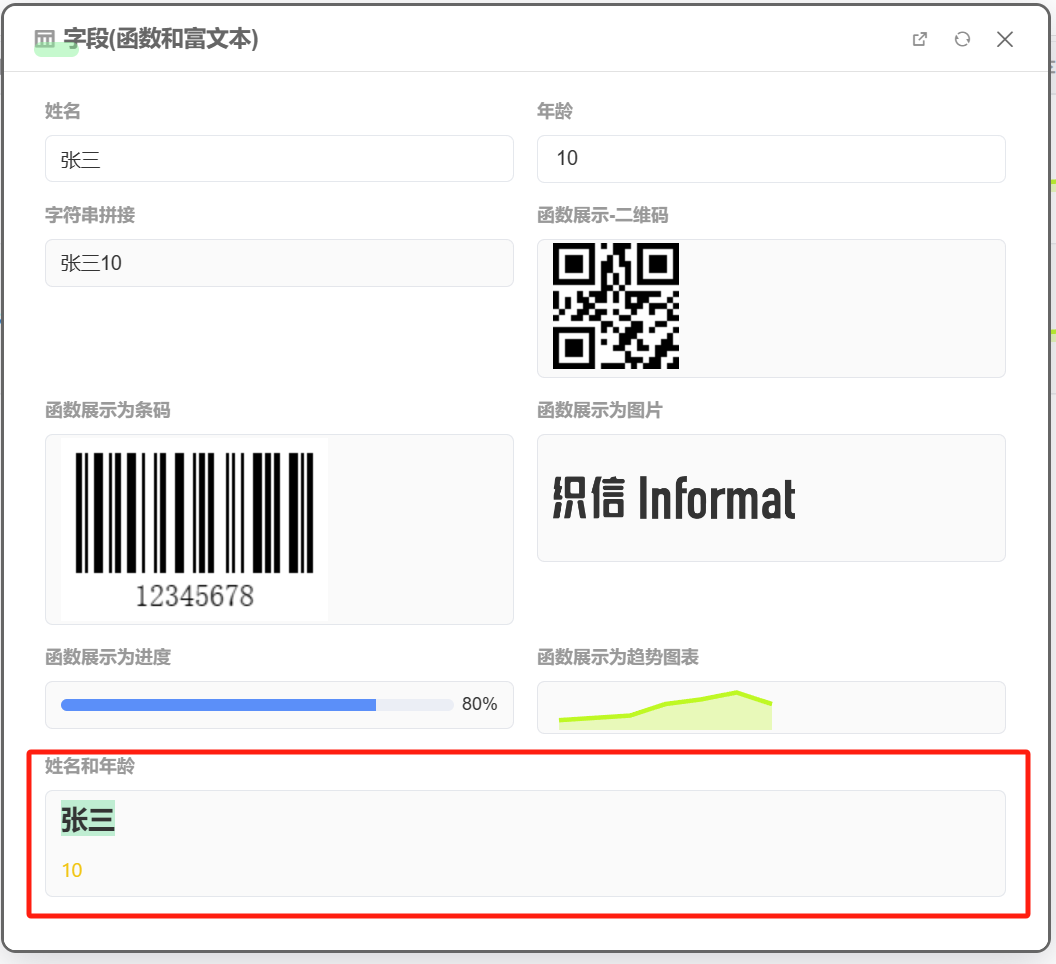Screen dimensions: 1056x964
Task: Click the dialog title 字段(函数和富文本)
Action: (160, 39)
